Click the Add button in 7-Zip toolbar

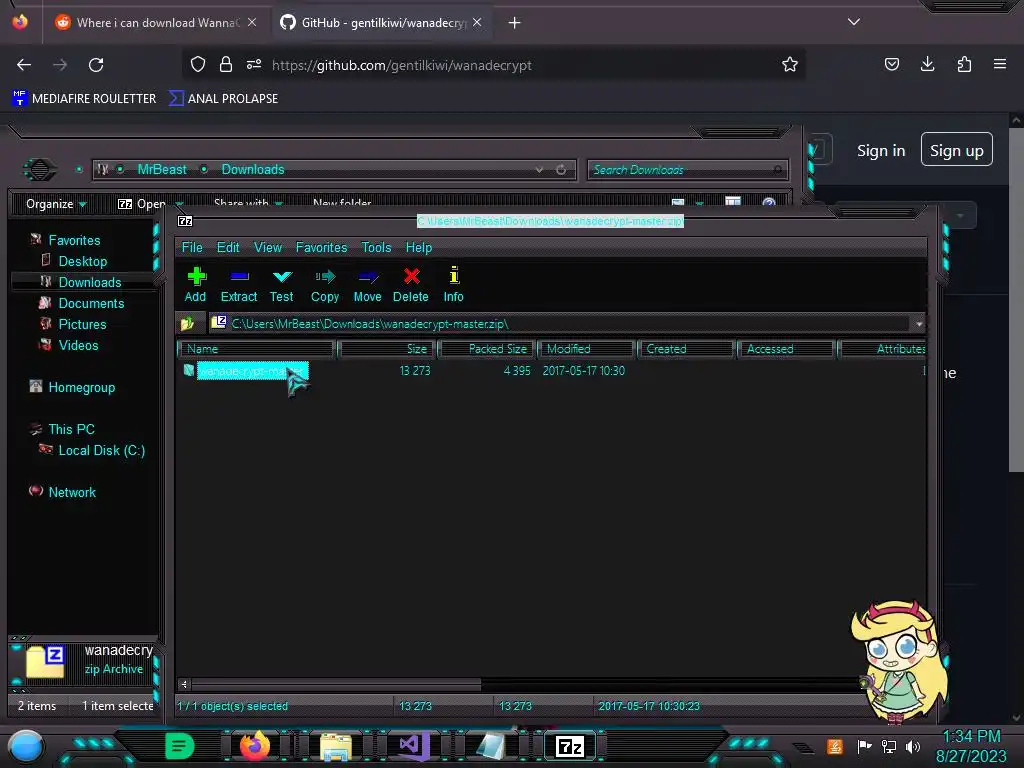pos(195,285)
